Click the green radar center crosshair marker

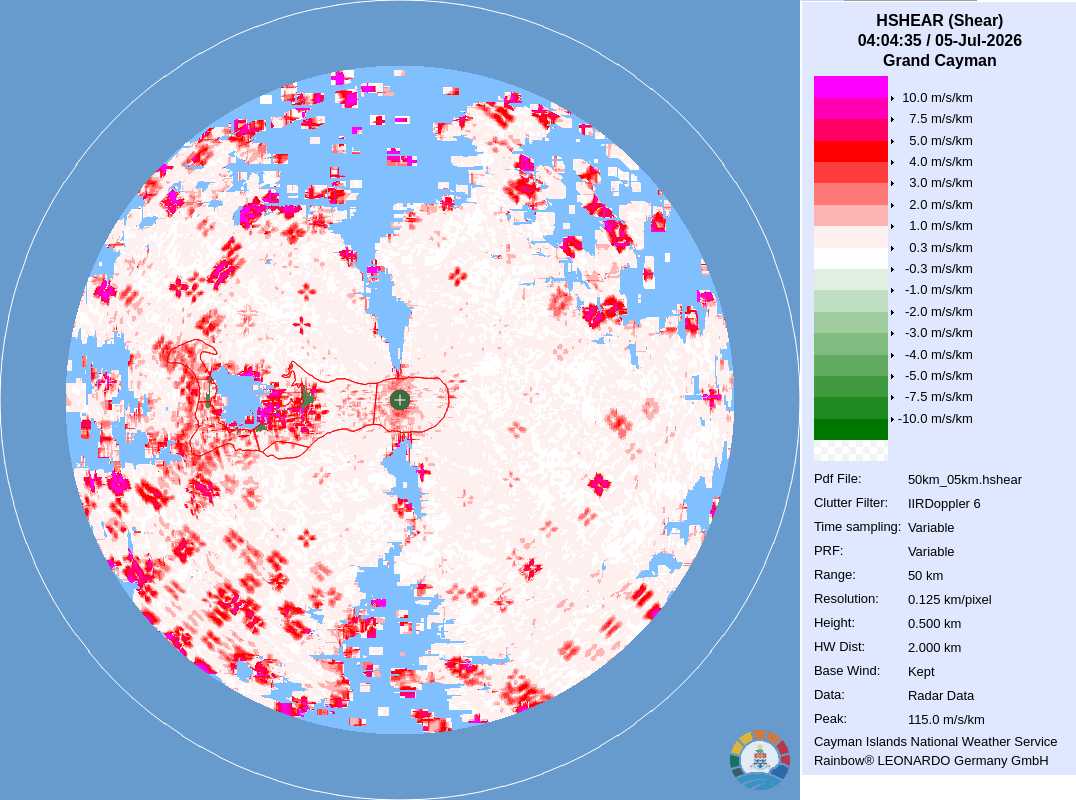click(399, 399)
